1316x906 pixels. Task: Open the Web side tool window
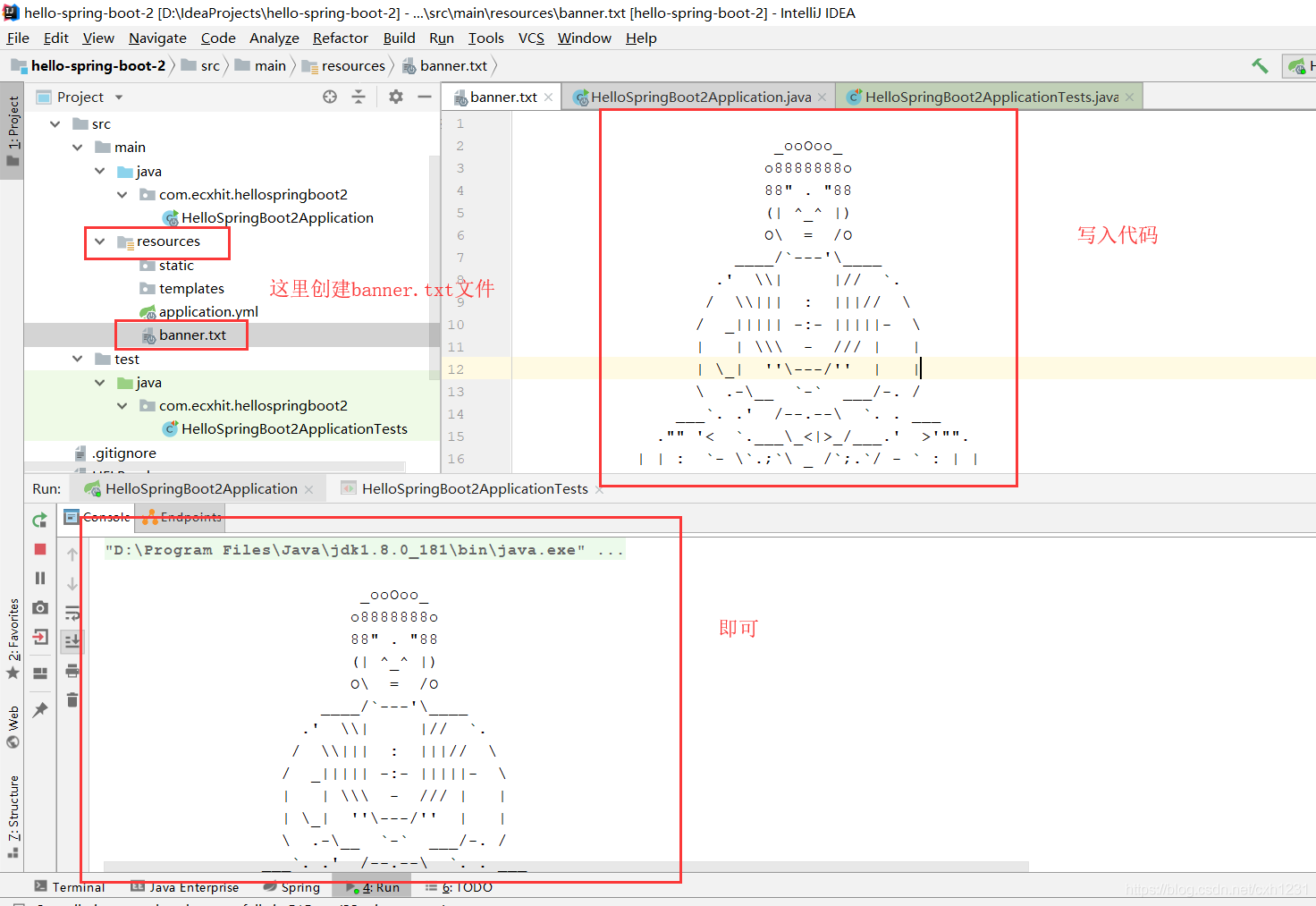tap(13, 727)
